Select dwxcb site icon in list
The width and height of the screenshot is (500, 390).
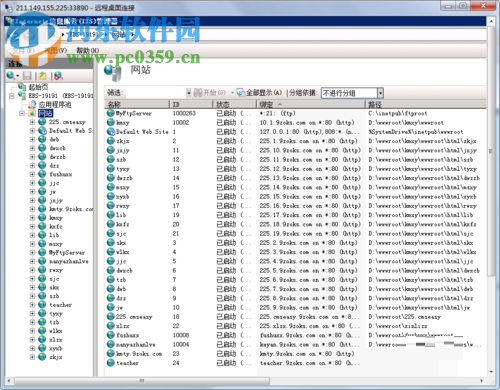tap(111, 270)
